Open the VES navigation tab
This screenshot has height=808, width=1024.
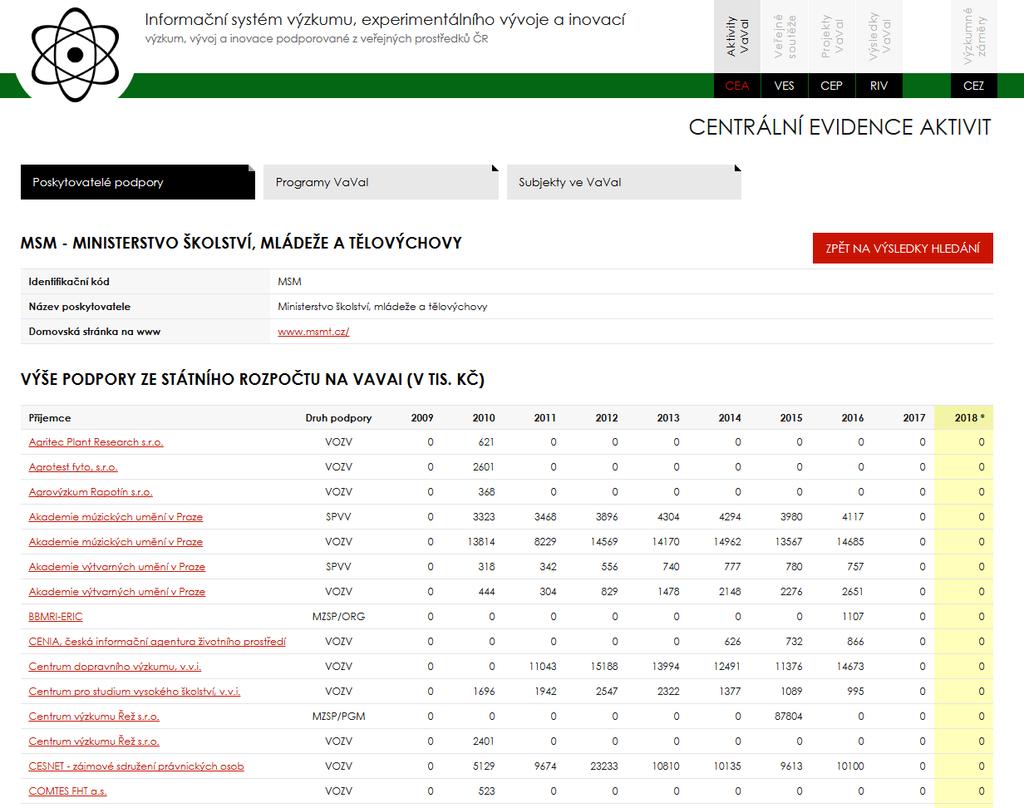pos(784,86)
